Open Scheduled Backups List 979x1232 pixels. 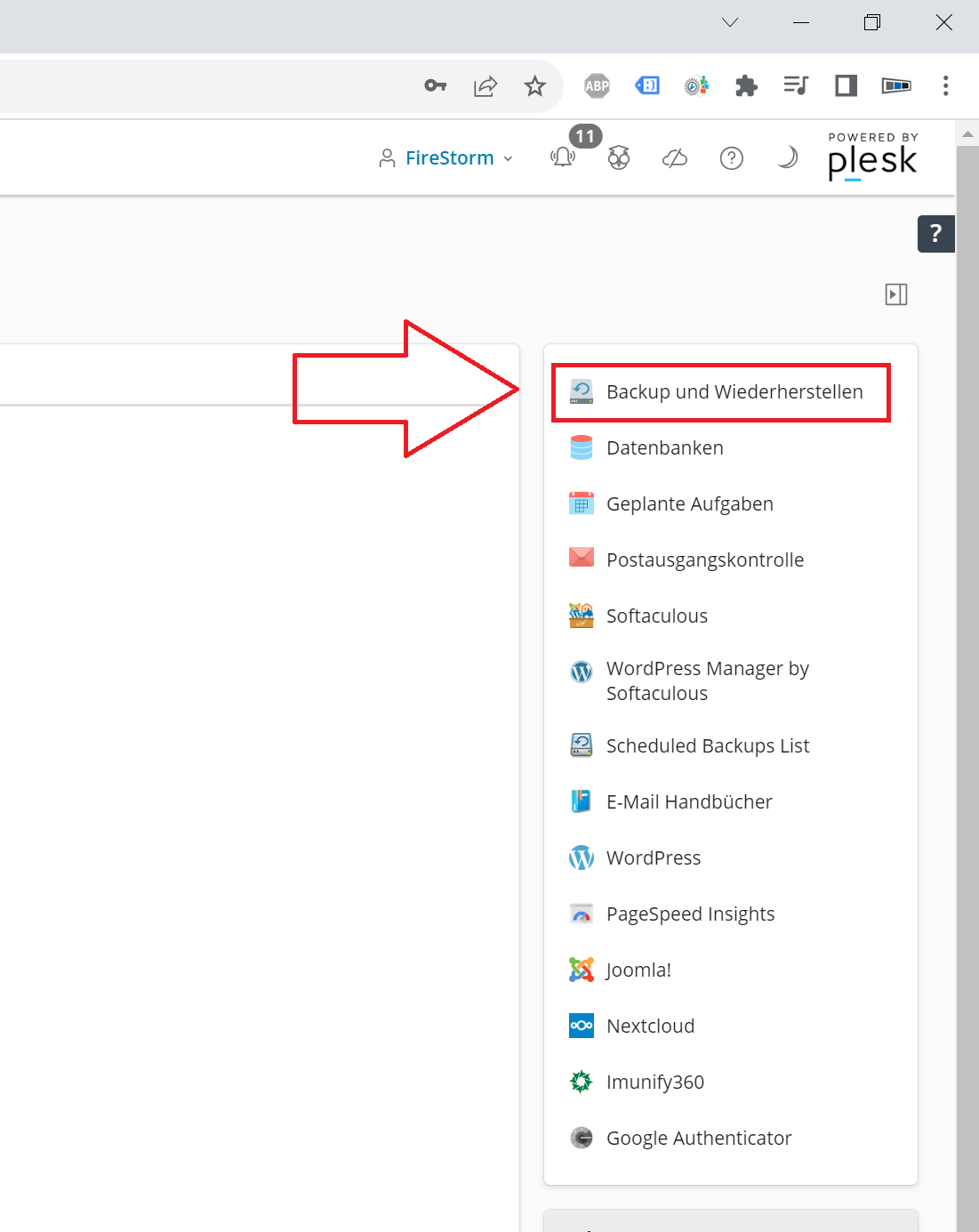point(708,746)
